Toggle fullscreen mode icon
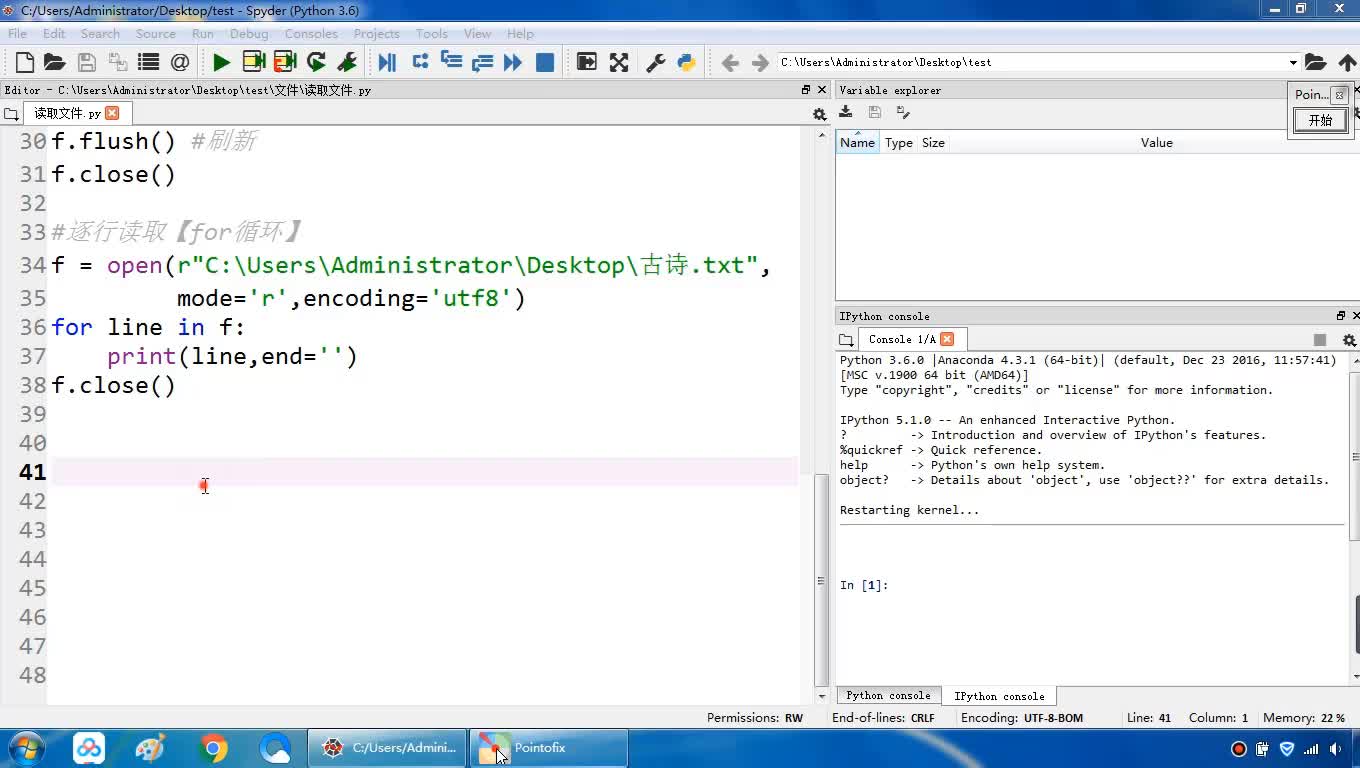The height and width of the screenshot is (768, 1360). [619, 62]
